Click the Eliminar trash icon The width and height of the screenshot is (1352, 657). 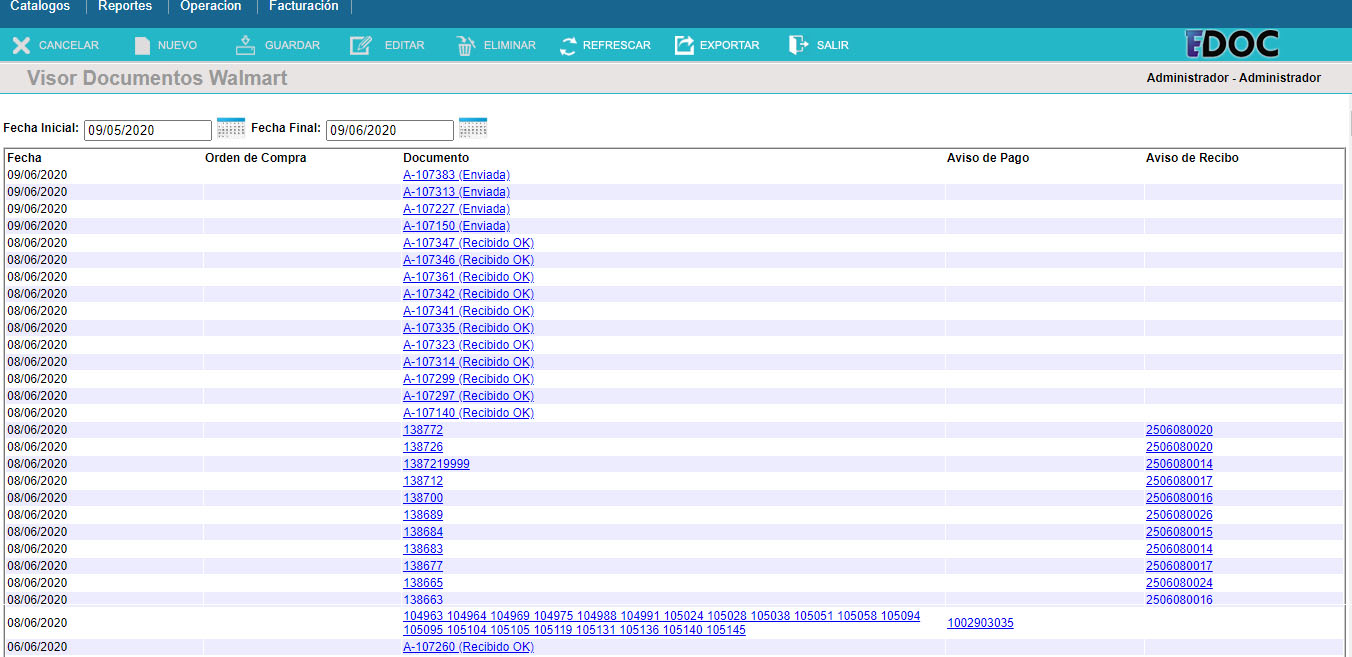coord(465,46)
